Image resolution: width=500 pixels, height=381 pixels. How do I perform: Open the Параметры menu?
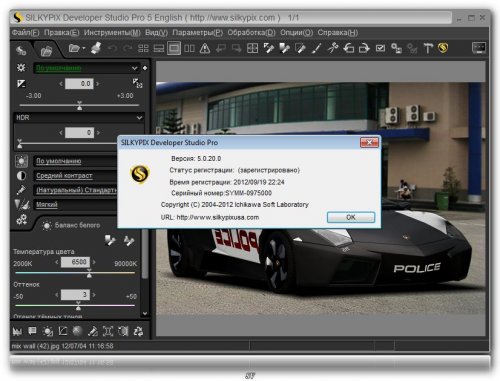click(198, 33)
